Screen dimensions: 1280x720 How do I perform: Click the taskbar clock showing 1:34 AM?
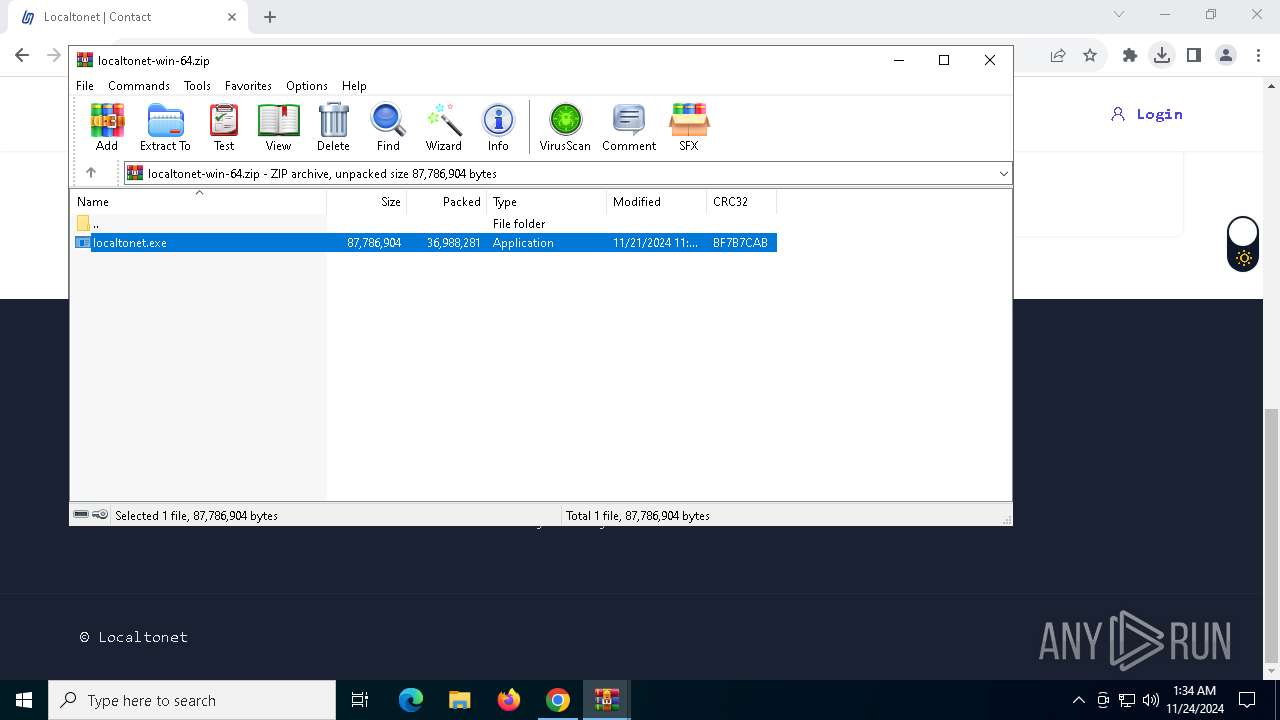(x=1194, y=700)
